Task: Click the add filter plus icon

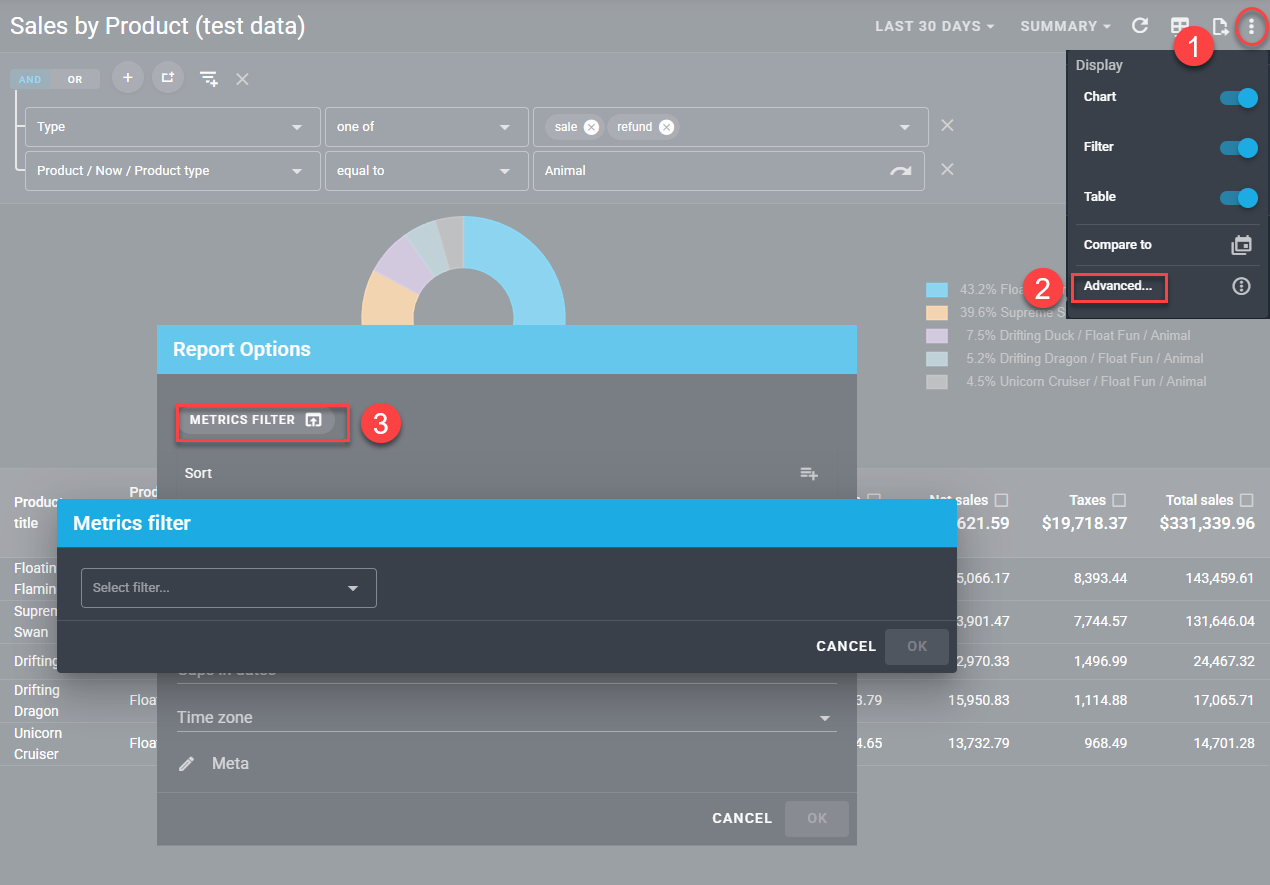Action: (x=127, y=78)
